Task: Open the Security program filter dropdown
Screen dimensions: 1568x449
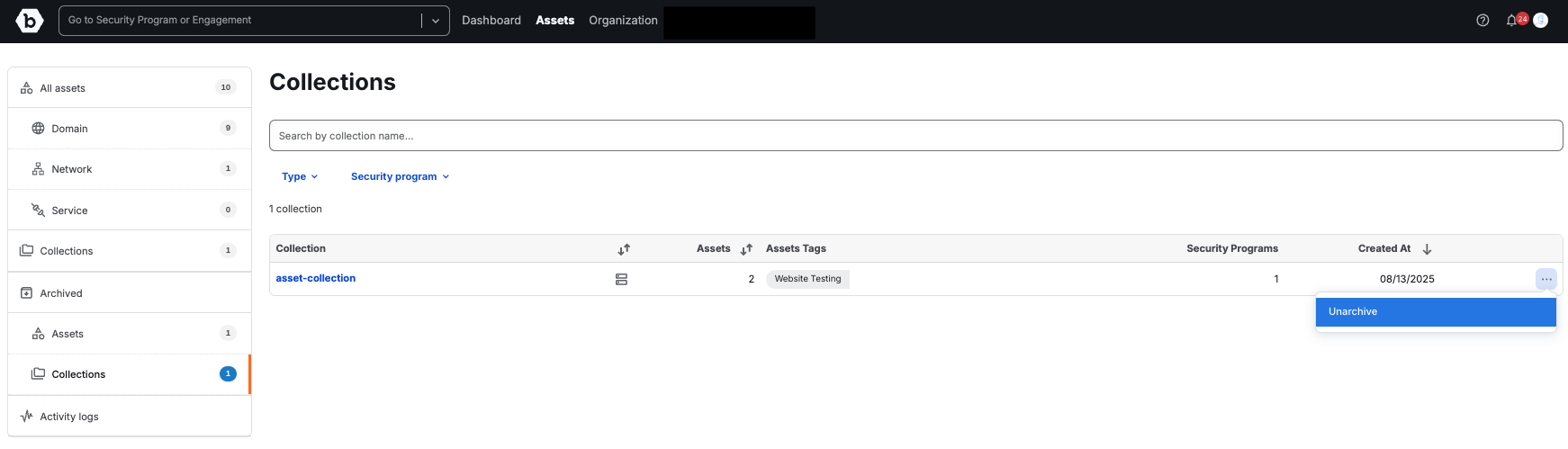Action: 400,176
